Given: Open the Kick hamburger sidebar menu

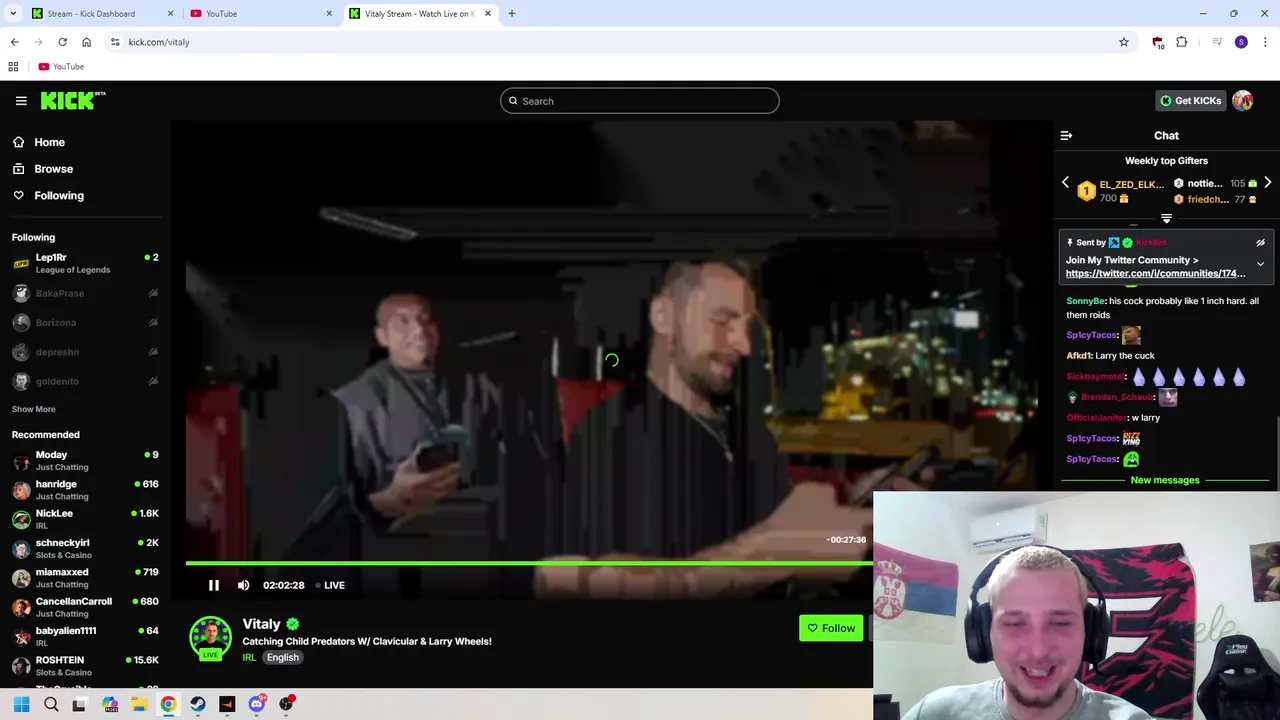Looking at the screenshot, I should coord(21,100).
